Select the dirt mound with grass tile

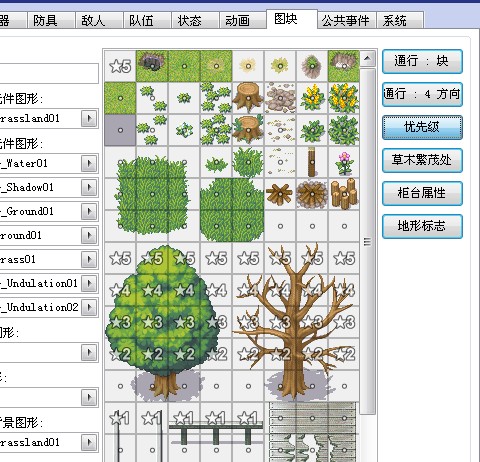pyautogui.click(x=312, y=66)
